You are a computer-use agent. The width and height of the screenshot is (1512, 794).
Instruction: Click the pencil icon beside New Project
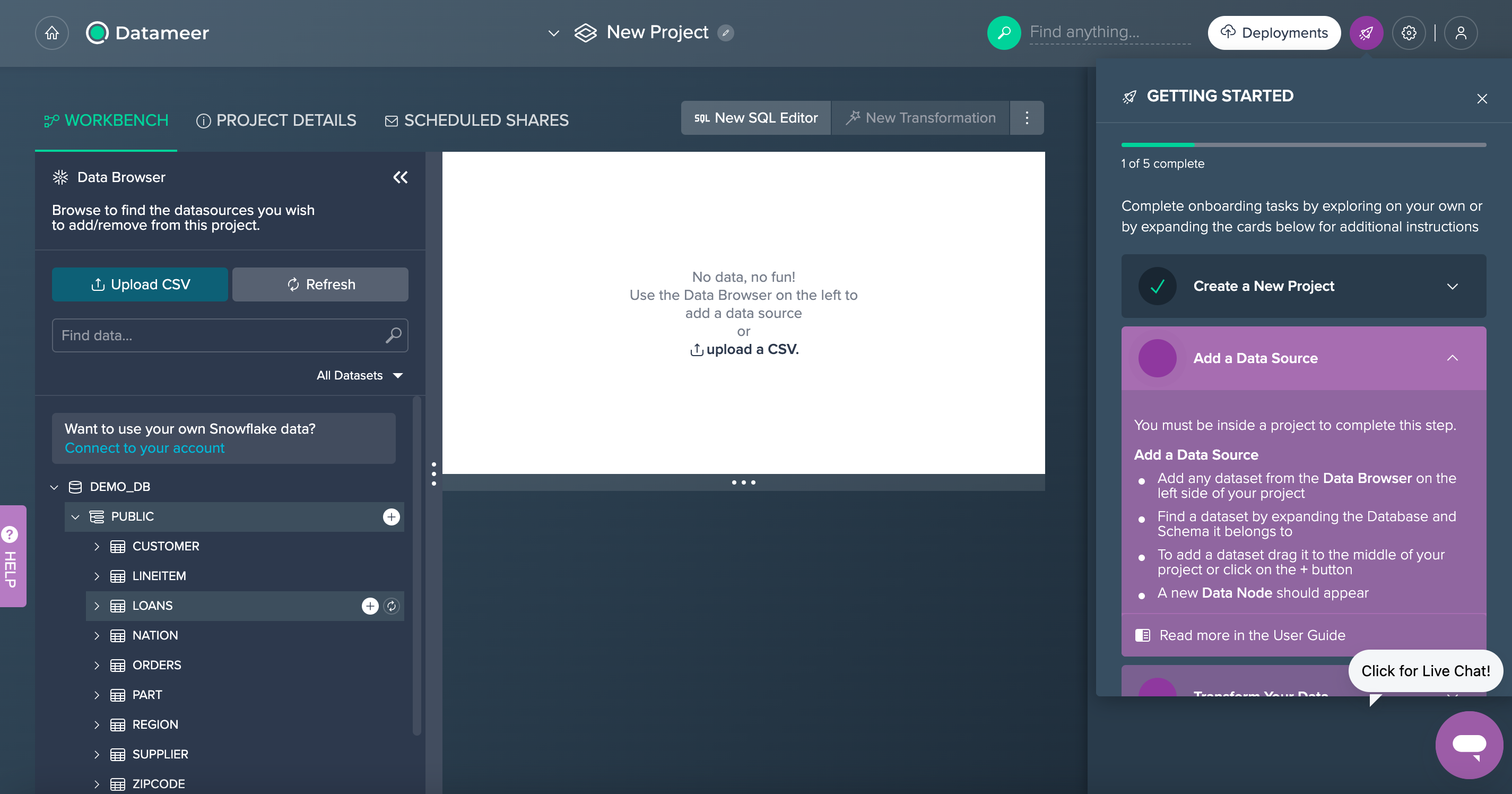click(726, 33)
